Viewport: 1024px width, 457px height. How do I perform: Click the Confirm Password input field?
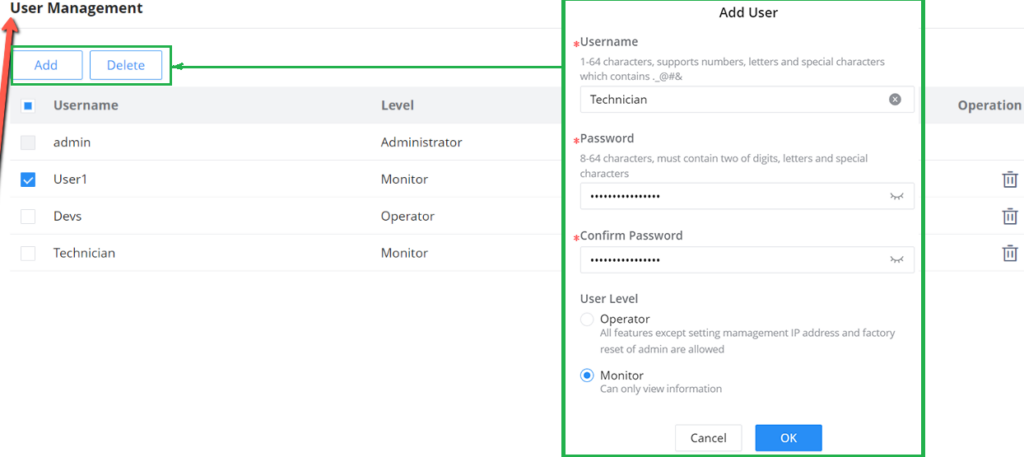point(746,260)
